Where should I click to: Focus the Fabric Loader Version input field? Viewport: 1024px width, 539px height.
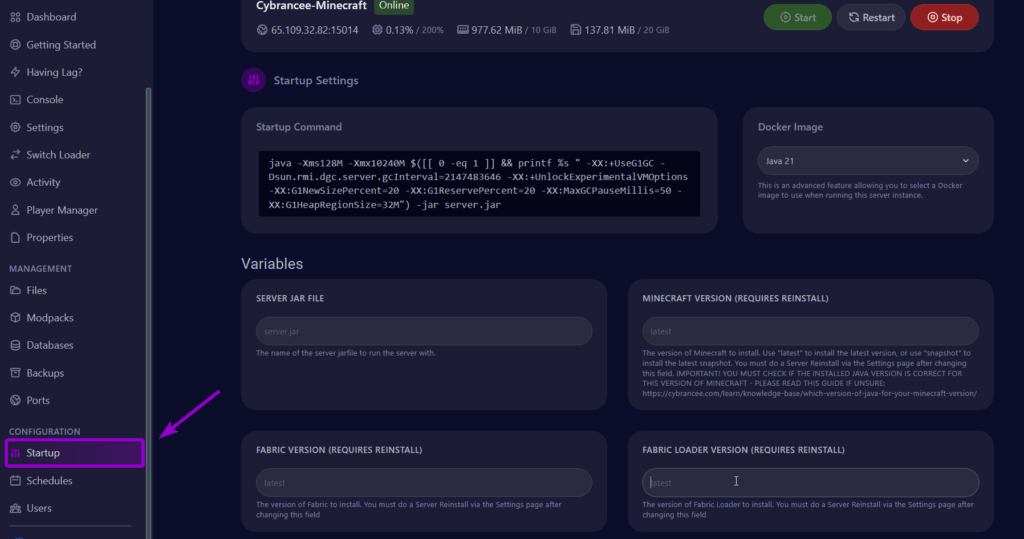[x=810, y=483]
